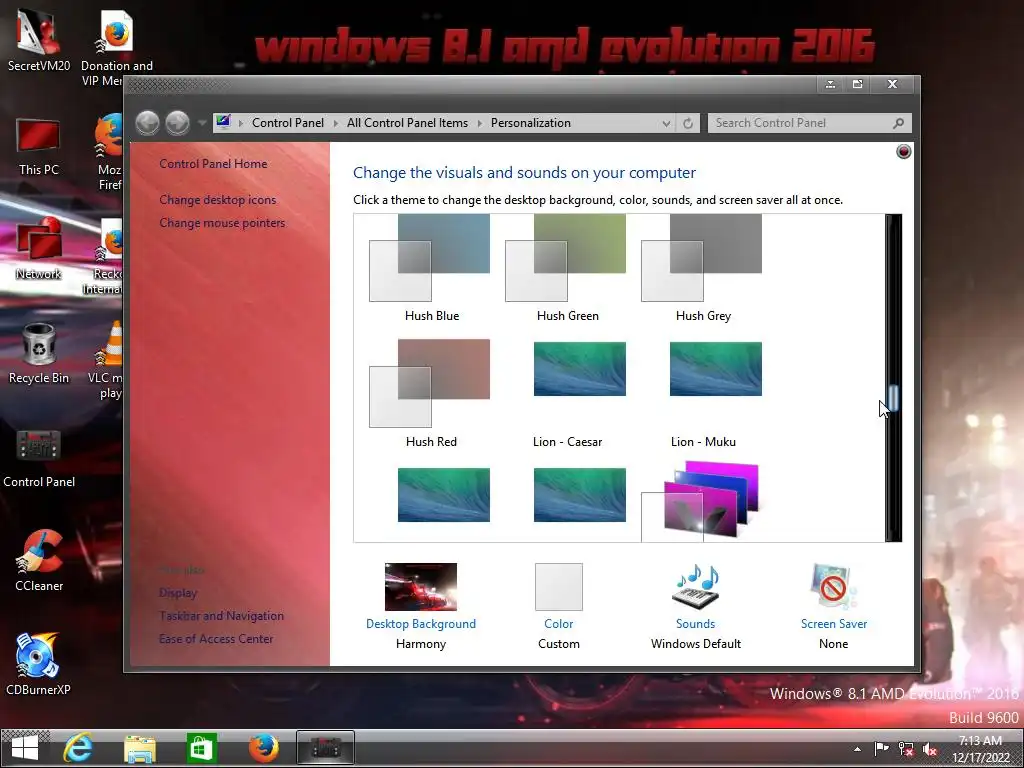Click the refresh button in address bar
The image size is (1024, 768).
[x=688, y=123]
